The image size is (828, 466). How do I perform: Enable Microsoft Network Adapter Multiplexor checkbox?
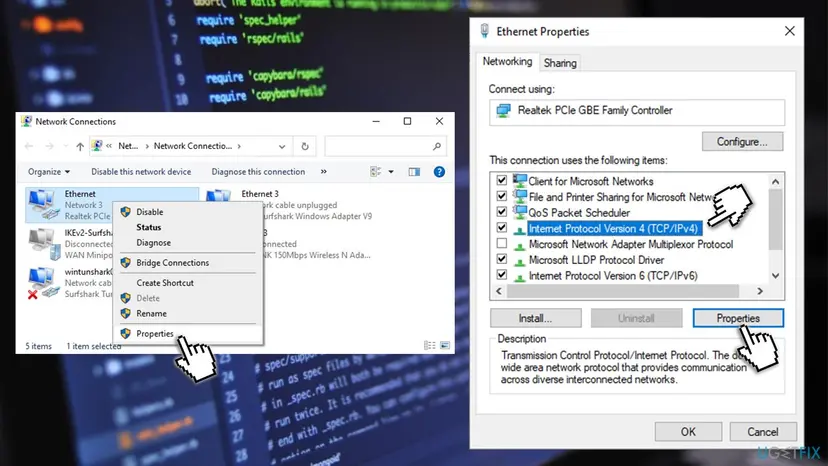502,244
